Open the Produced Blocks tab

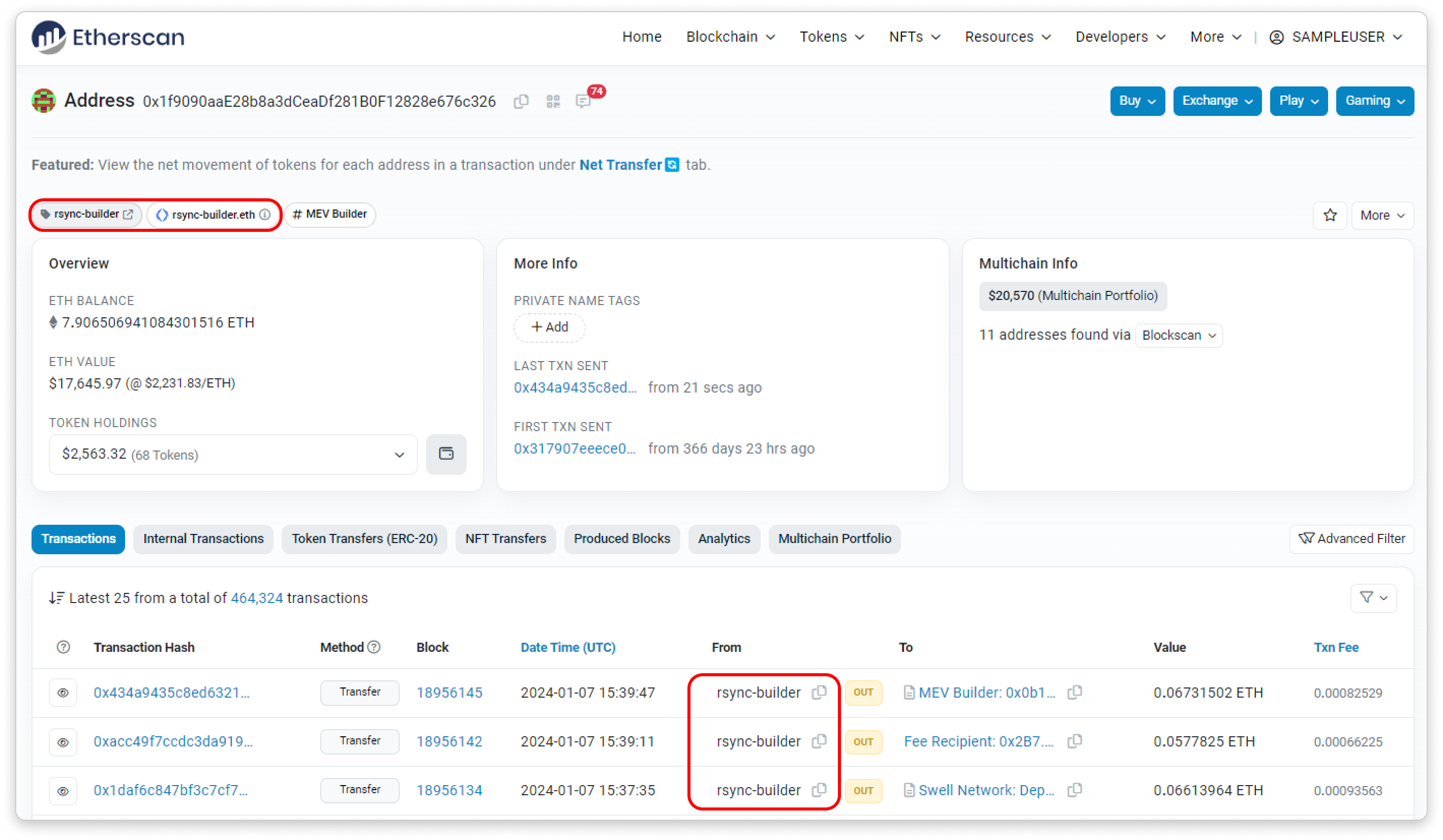(621, 539)
